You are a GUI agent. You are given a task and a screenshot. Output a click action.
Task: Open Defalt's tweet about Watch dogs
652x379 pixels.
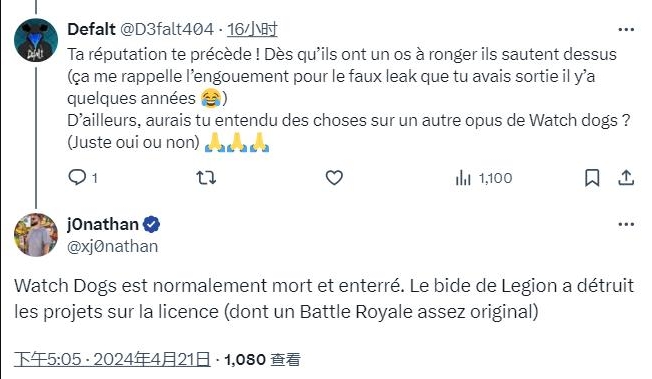point(348,98)
